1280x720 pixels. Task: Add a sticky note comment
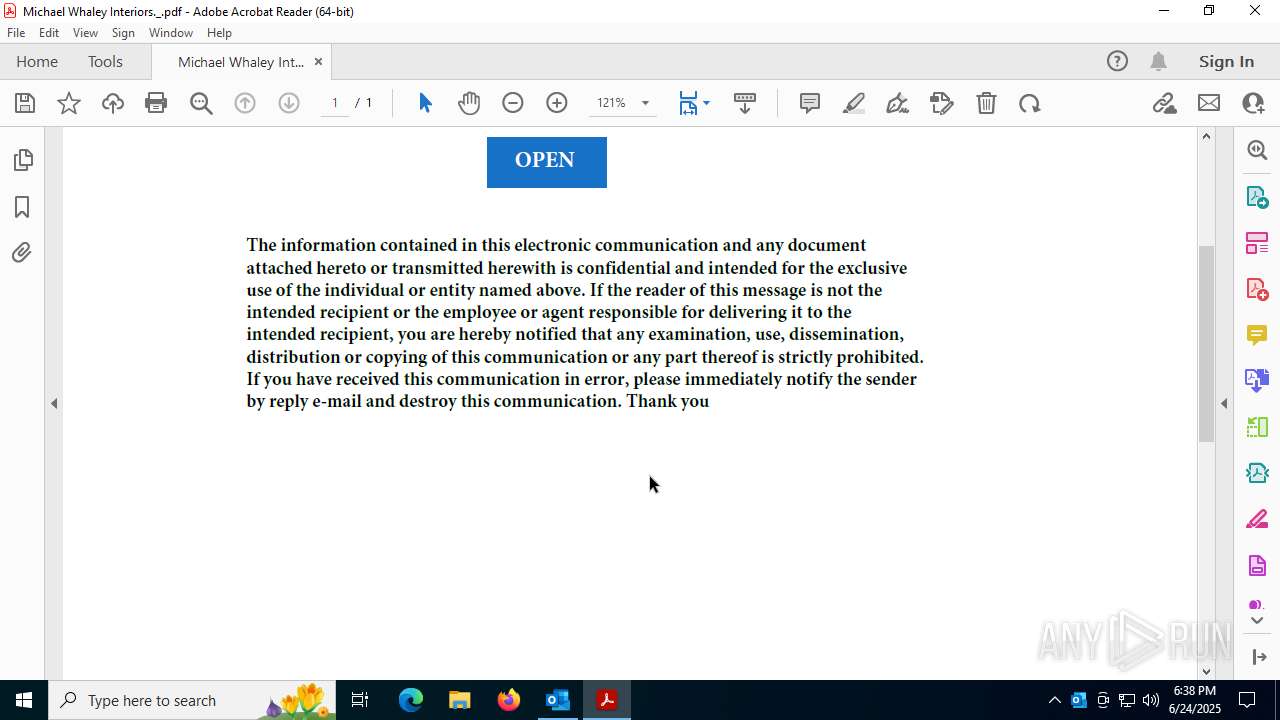(x=810, y=103)
